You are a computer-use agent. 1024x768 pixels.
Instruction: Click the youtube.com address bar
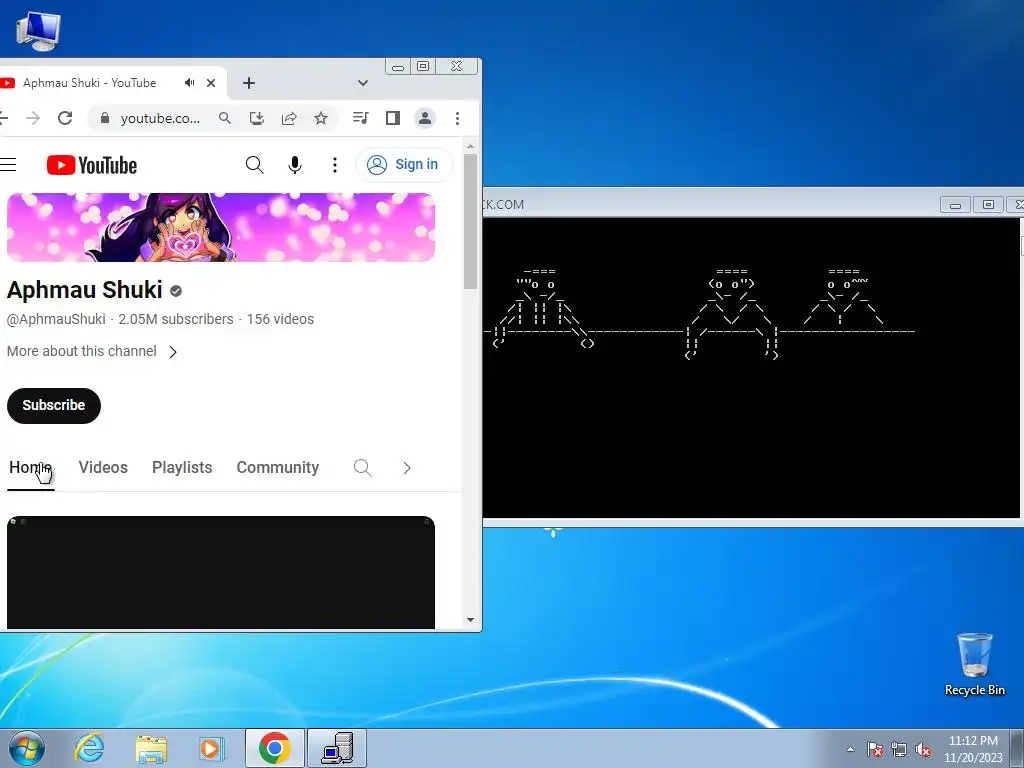tap(160, 118)
